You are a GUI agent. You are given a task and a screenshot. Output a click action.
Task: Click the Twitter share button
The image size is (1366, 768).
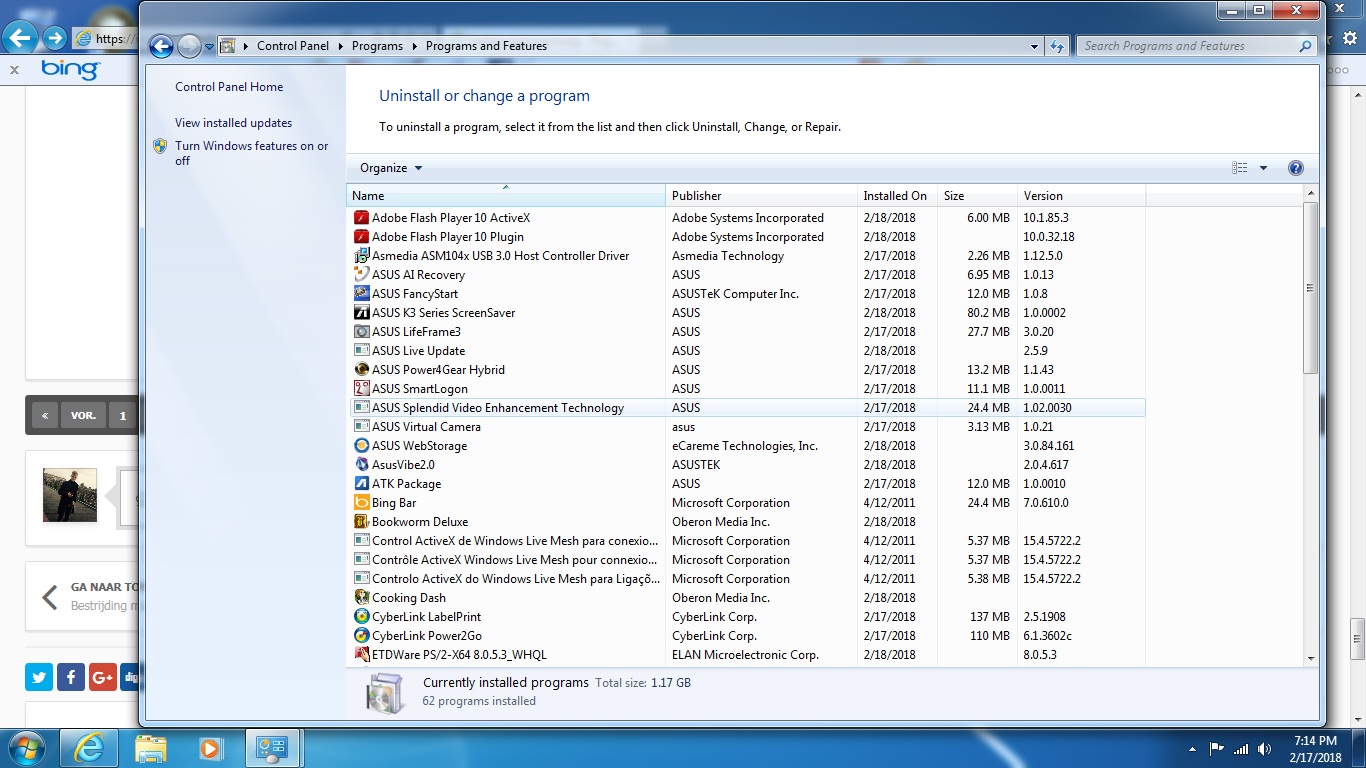(x=39, y=677)
